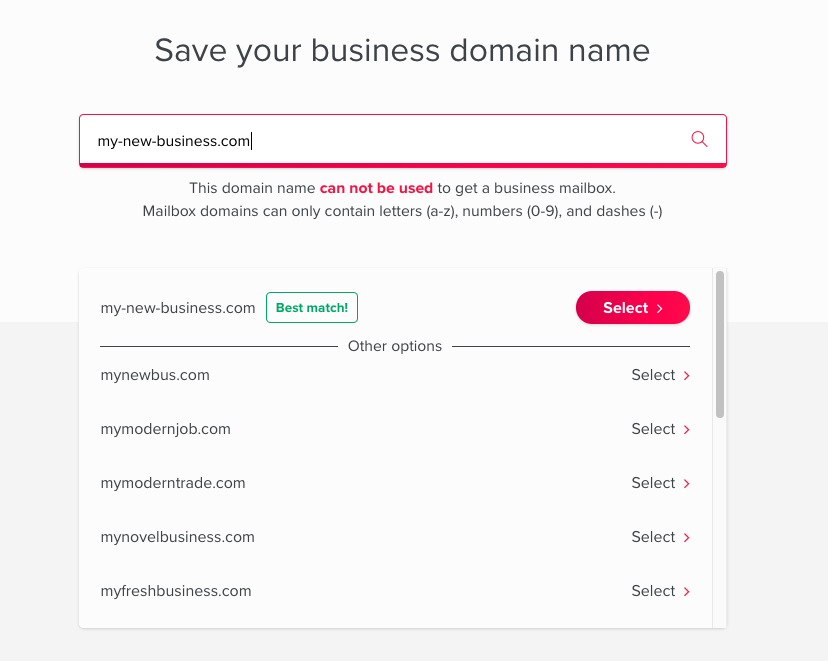828x661 pixels.
Task: Click the mynovelbusiness.com domain name text
Action: pos(177,537)
